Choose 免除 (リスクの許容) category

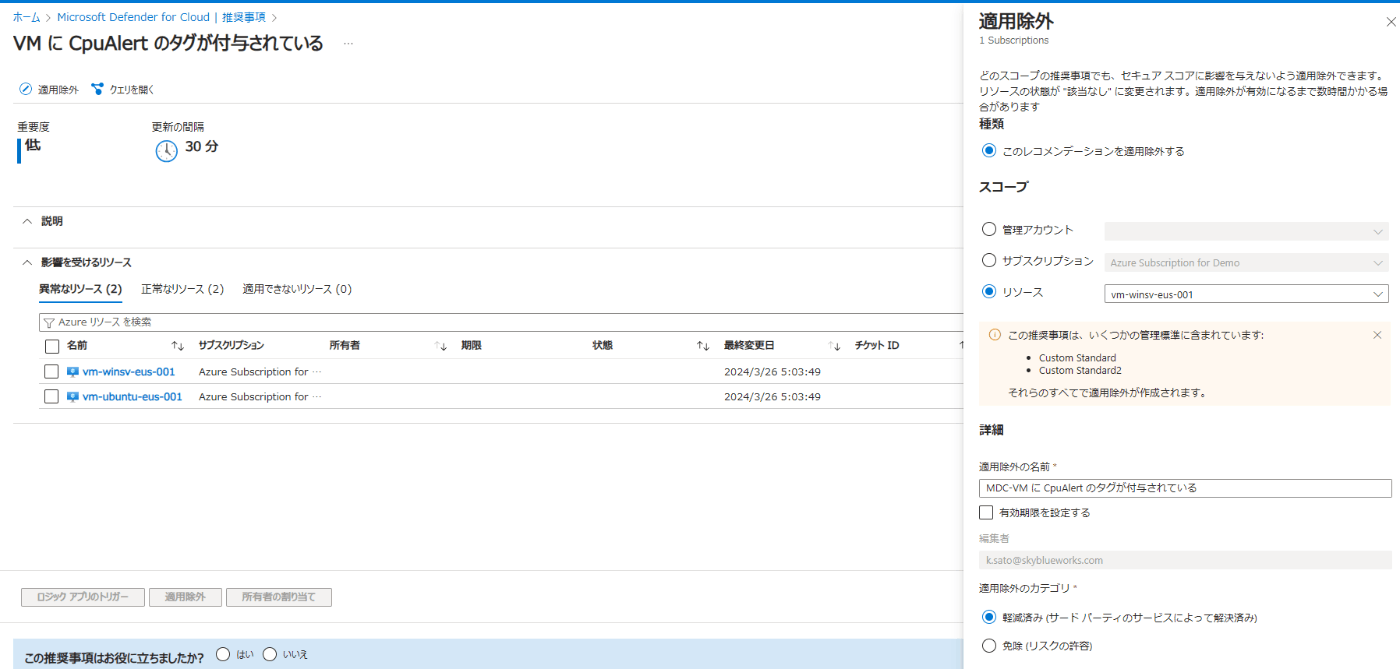click(x=989, y=646)
